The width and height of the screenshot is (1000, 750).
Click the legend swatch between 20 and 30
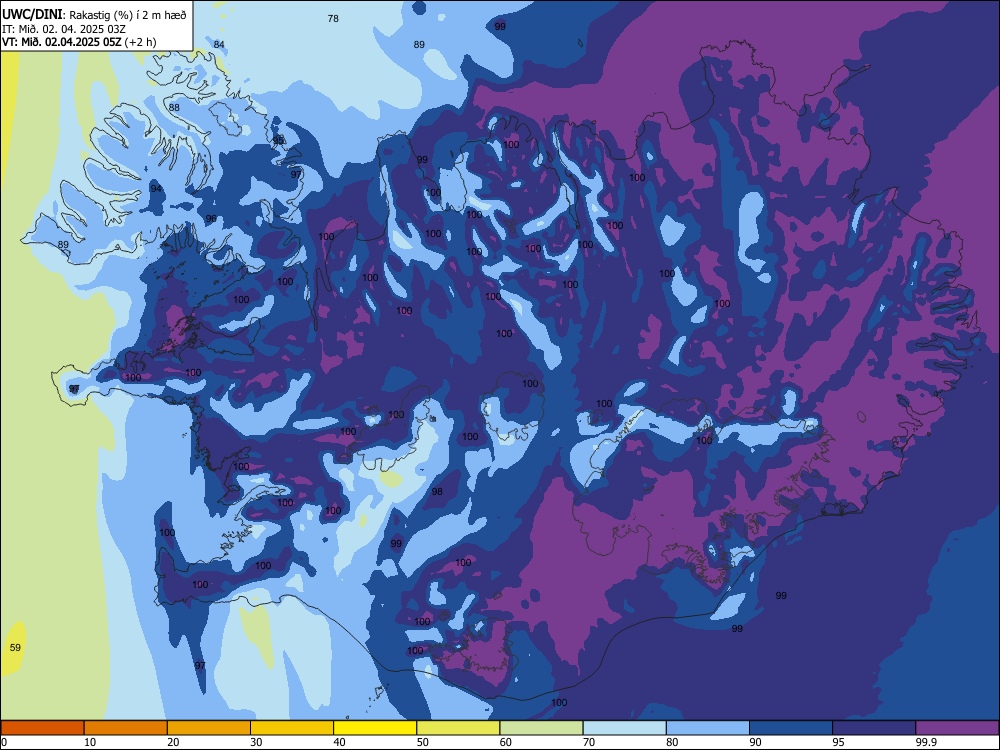tap(209, 728)
